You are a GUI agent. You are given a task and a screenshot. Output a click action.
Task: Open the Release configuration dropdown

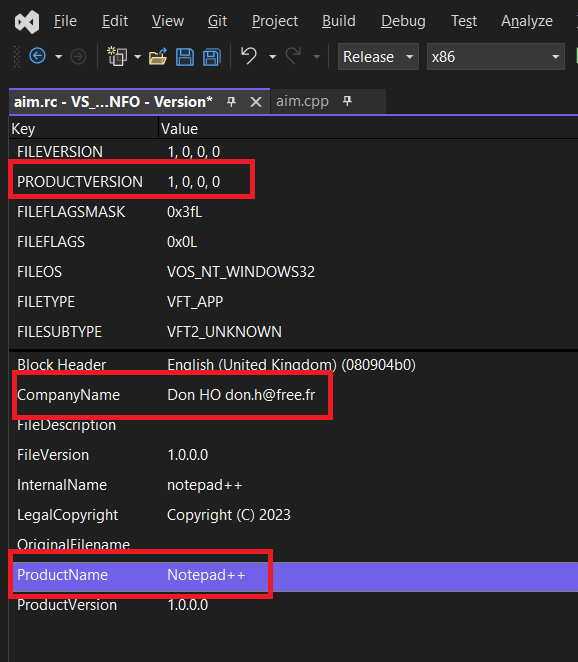378,57
